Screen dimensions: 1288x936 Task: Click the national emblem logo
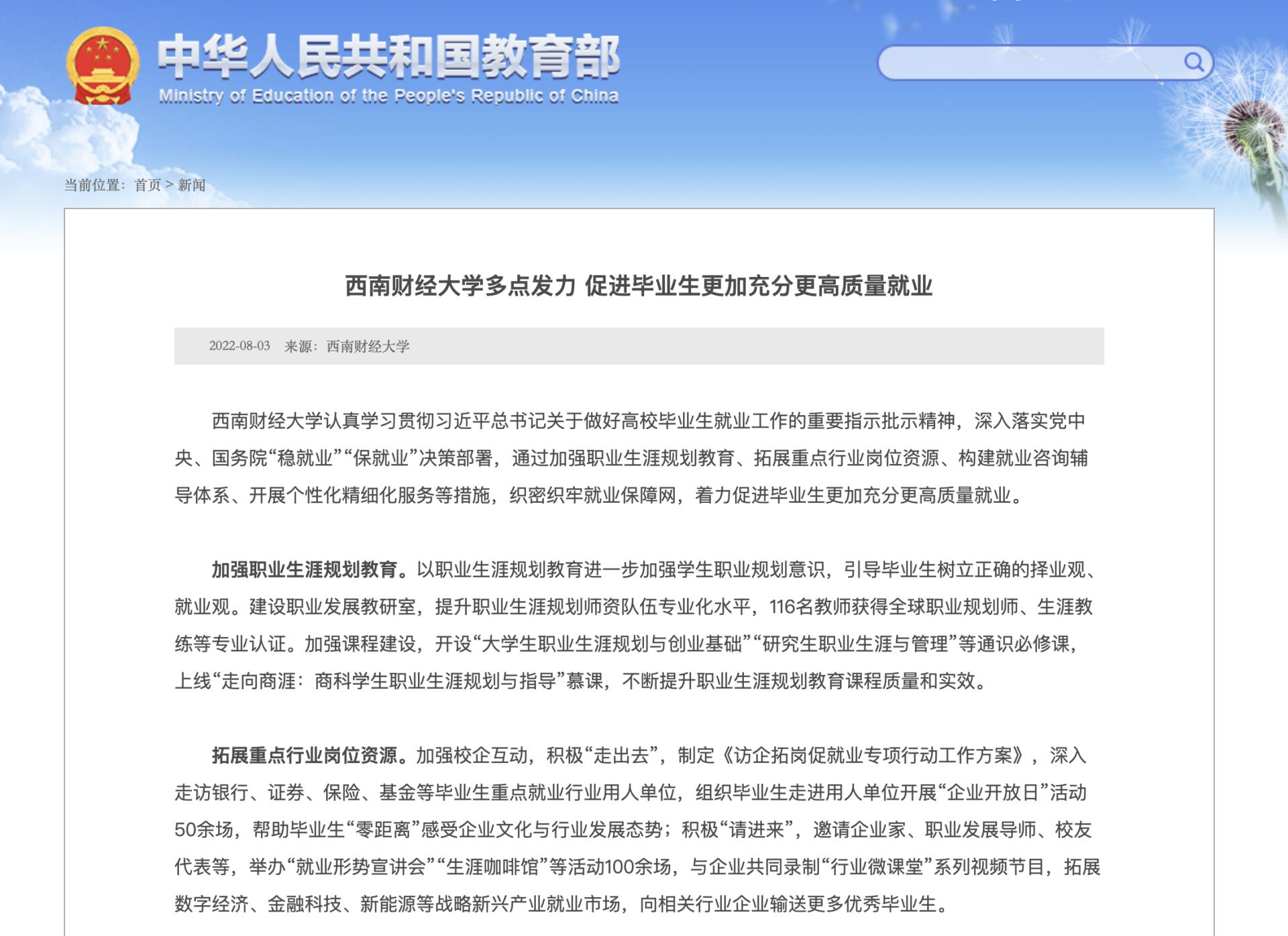pyautogui.click(x=103, y=66)
